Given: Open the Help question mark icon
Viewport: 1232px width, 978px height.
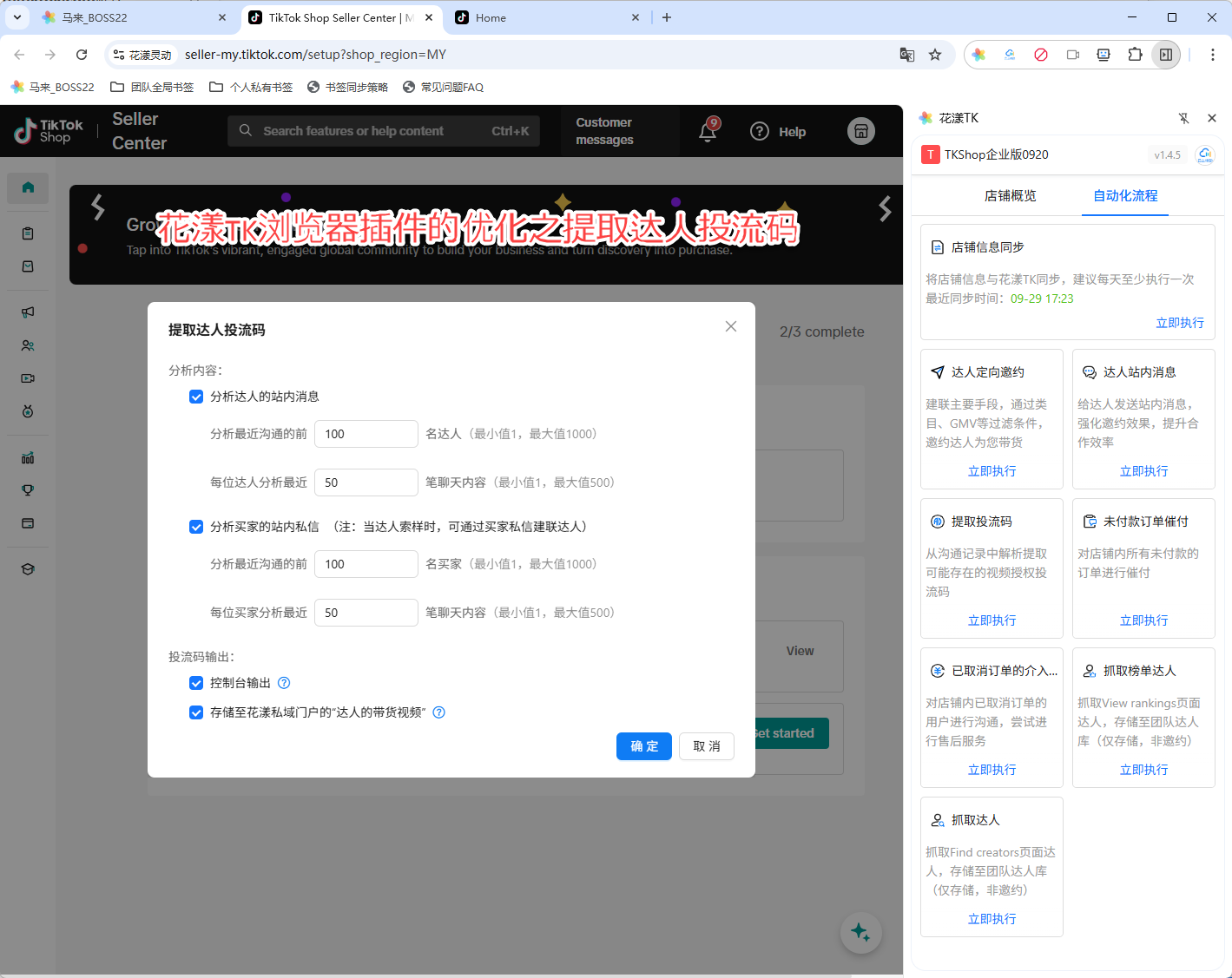Looking at the screenshot, I should [x=760, y=132].
